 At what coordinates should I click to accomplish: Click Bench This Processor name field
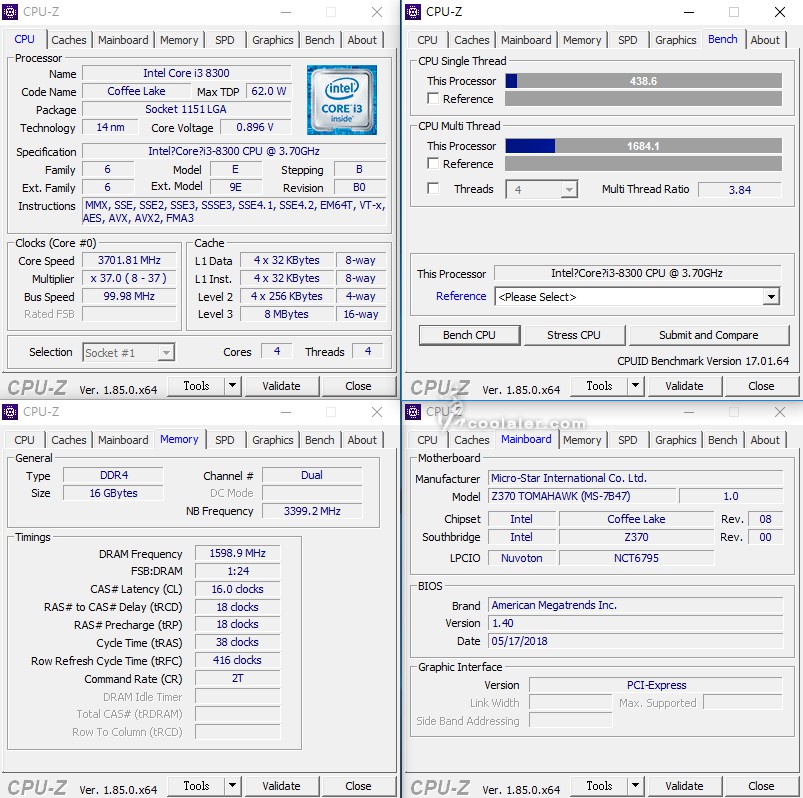[637, 273]
